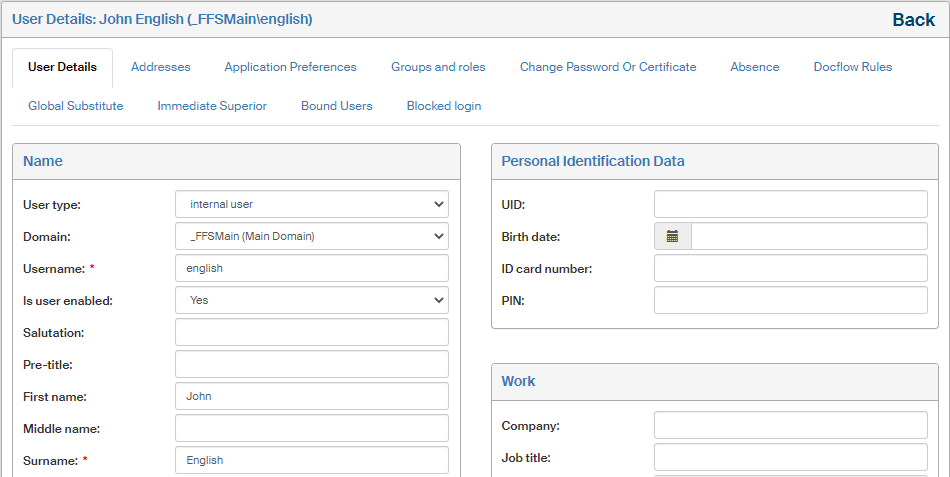Expand the User type dropdown
This screenshot has height=477, width=950.
311,204
